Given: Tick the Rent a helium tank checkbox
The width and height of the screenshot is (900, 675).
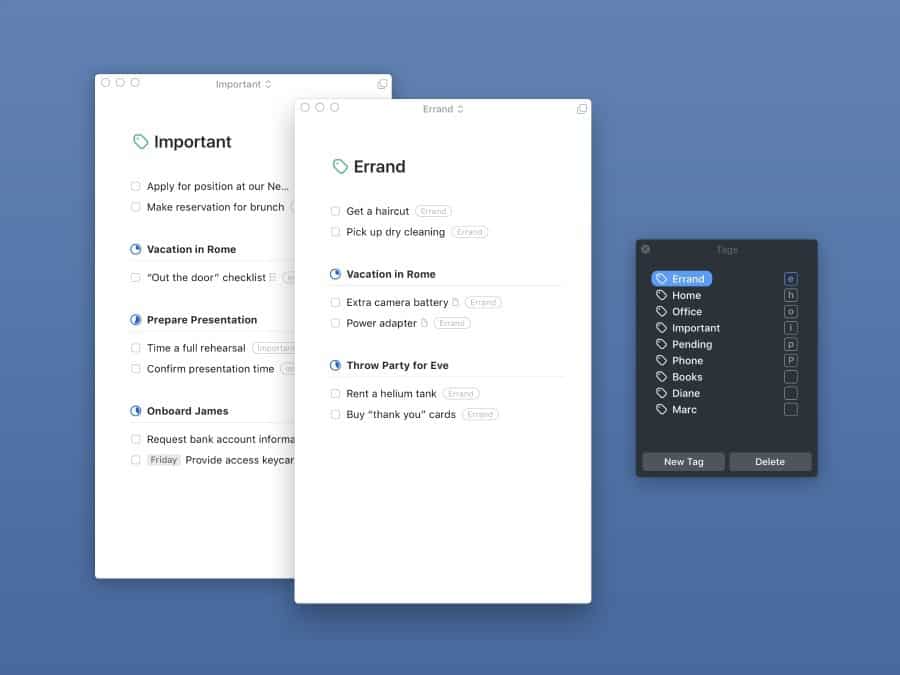Looking at the screenshot, I should tap(336, 394).
